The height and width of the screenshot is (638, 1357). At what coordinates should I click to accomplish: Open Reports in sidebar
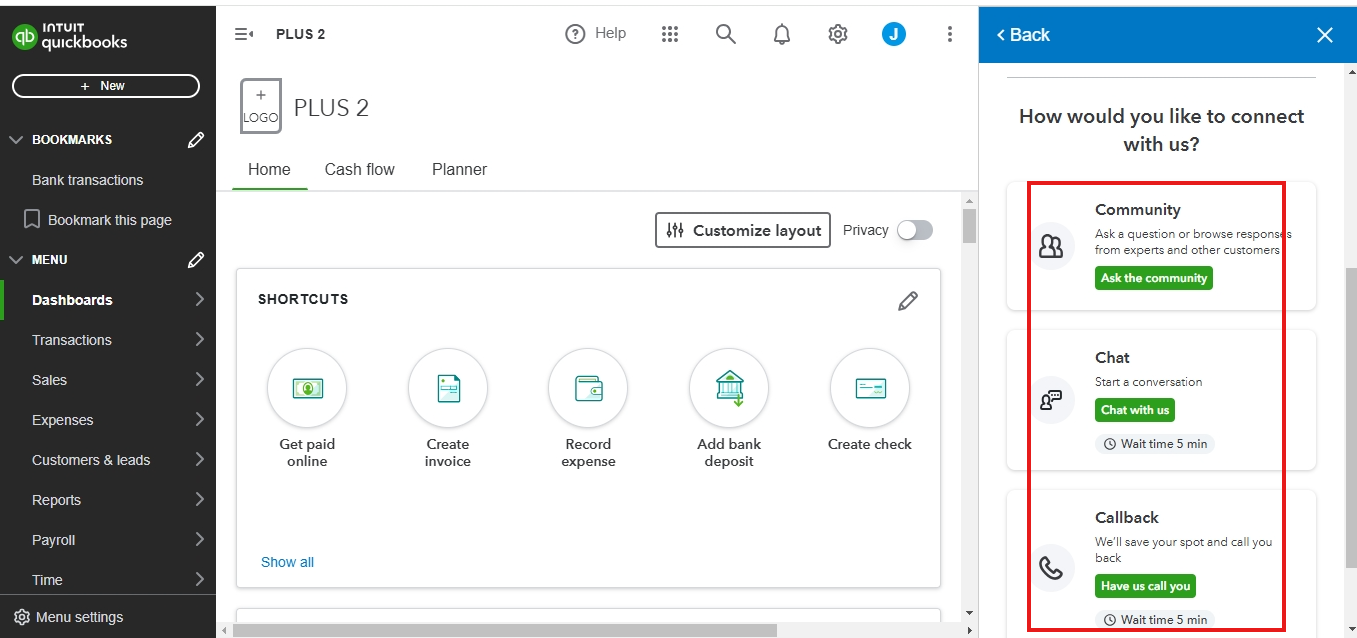(x=56, y=500)
